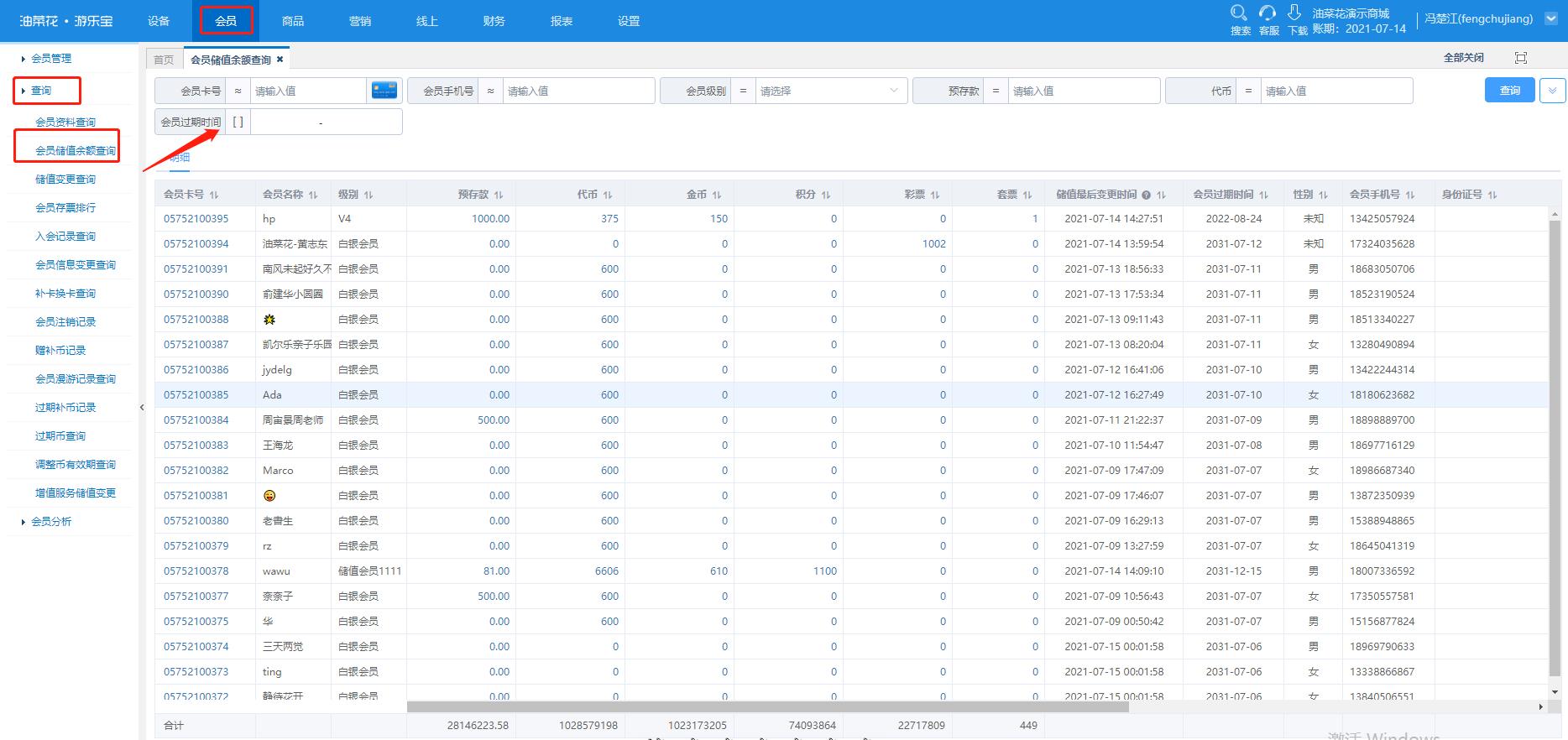Click 预存款 total 28146223.58
The width and height of the screenshot is (1568, 740).
point(478,725)
